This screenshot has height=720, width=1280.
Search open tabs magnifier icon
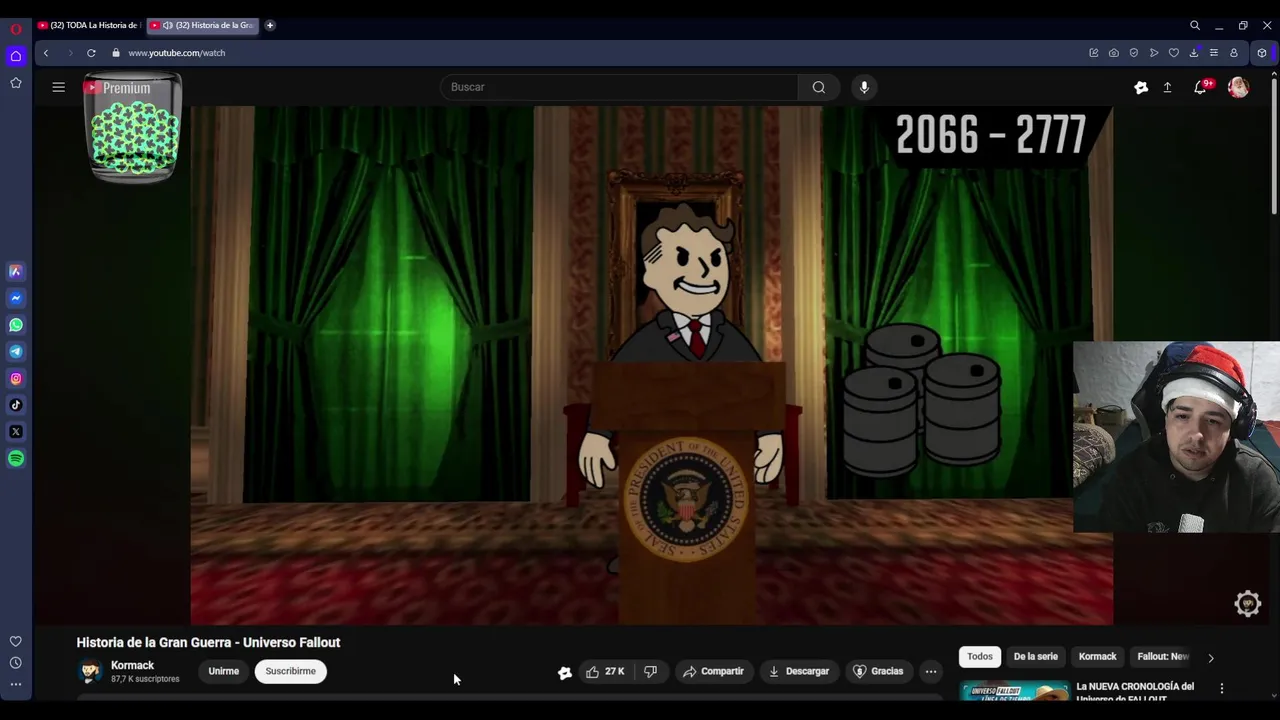click(x=1195, y=26)
